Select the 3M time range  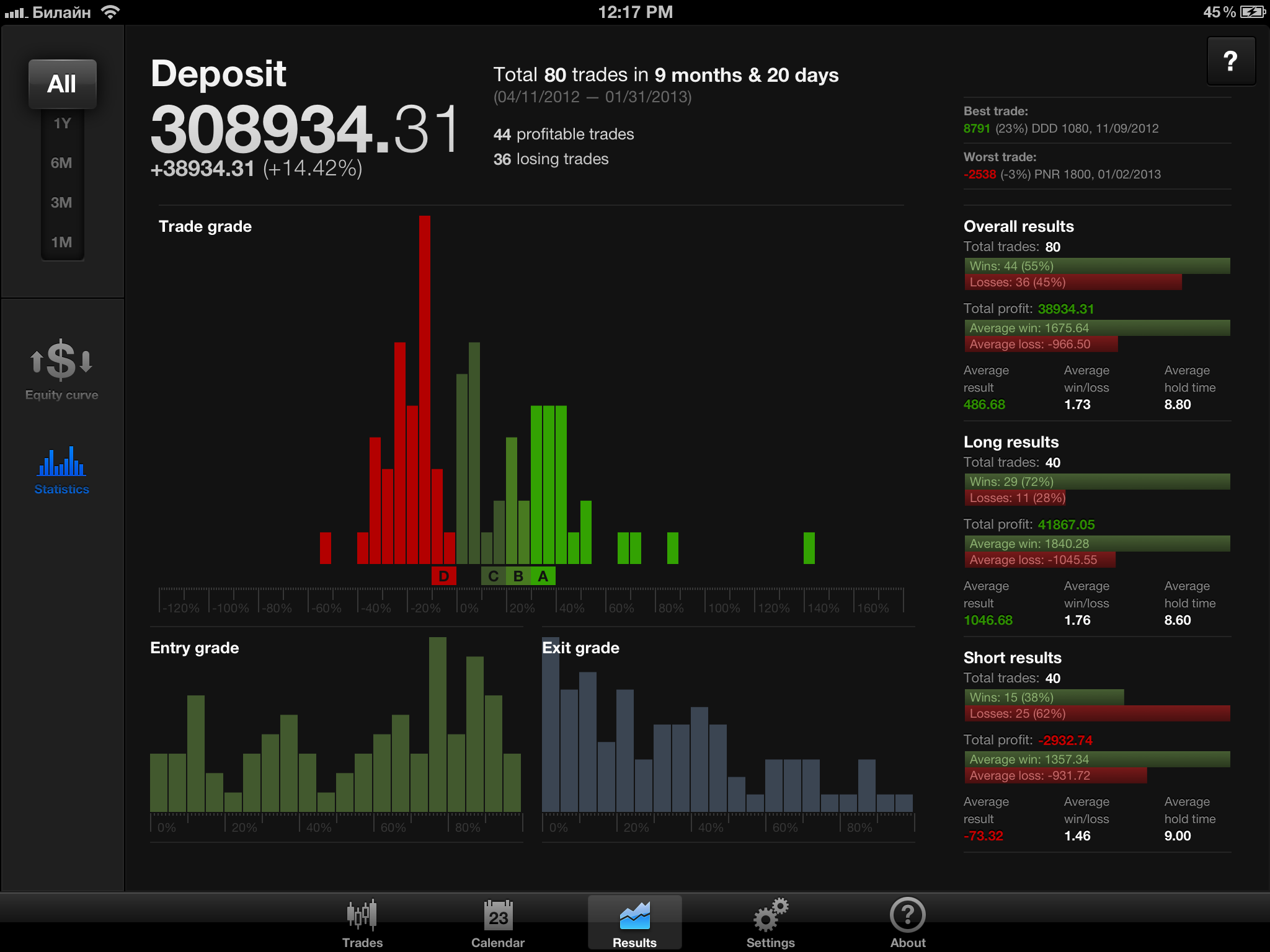(62, 203)
